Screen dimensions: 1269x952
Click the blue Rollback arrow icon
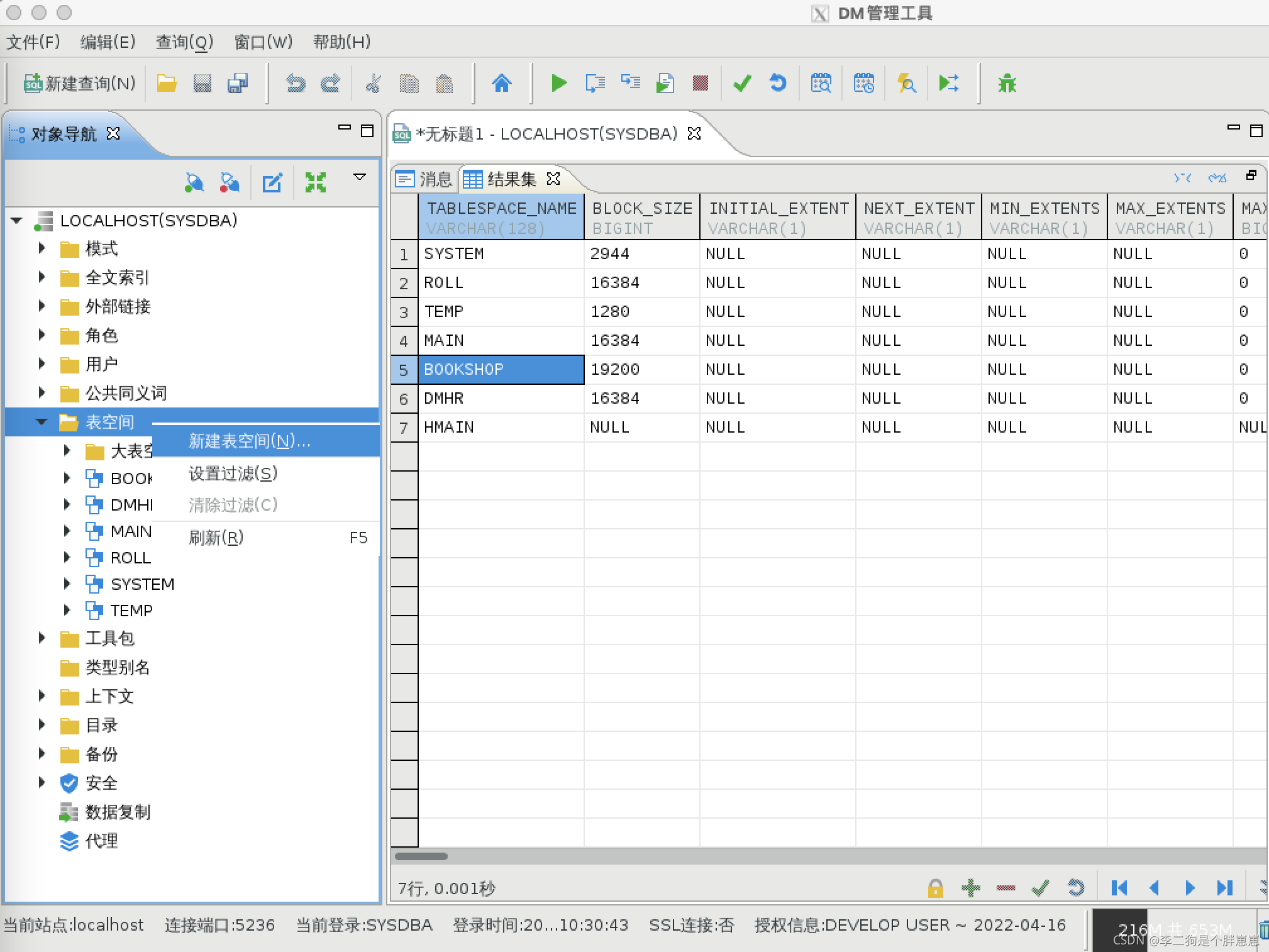point(778,83)
